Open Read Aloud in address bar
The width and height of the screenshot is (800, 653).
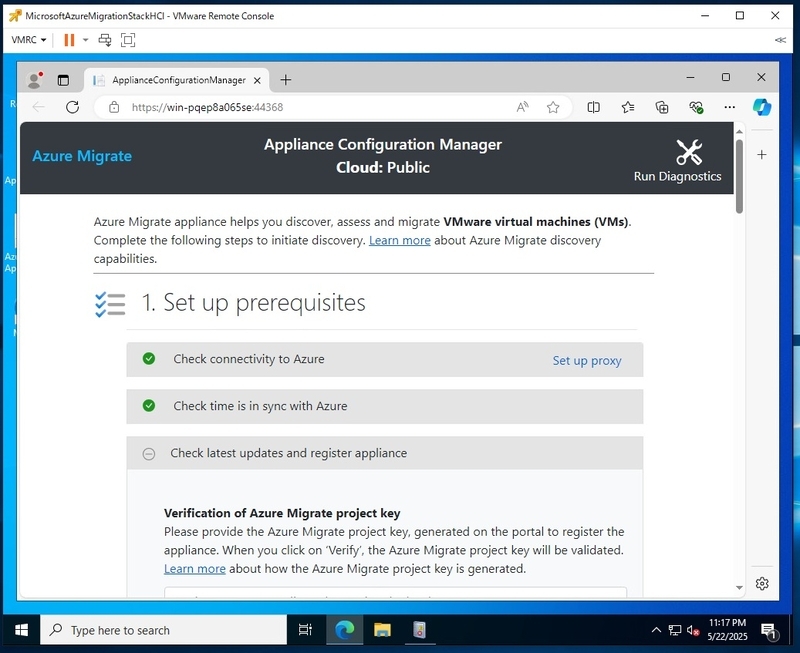click(522, 107)
